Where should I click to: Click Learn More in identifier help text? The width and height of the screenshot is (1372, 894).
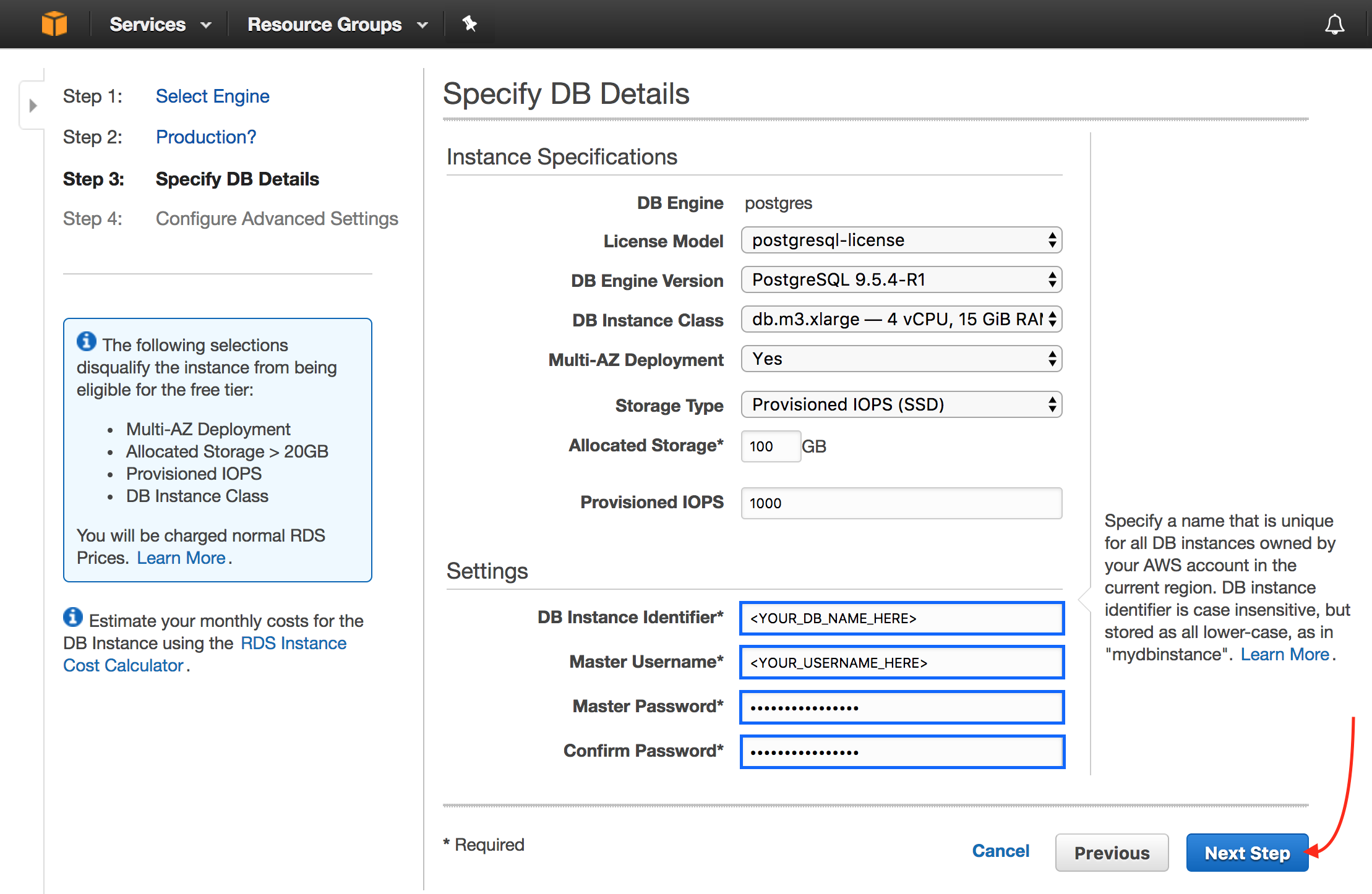click(x=1285, y=654)
